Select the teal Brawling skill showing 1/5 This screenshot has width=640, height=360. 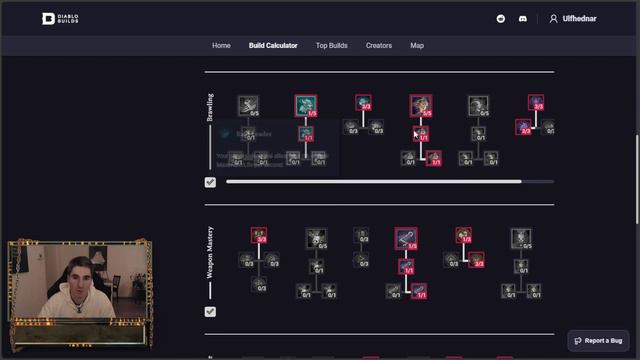pyautogui.click(x=306, y=106)
